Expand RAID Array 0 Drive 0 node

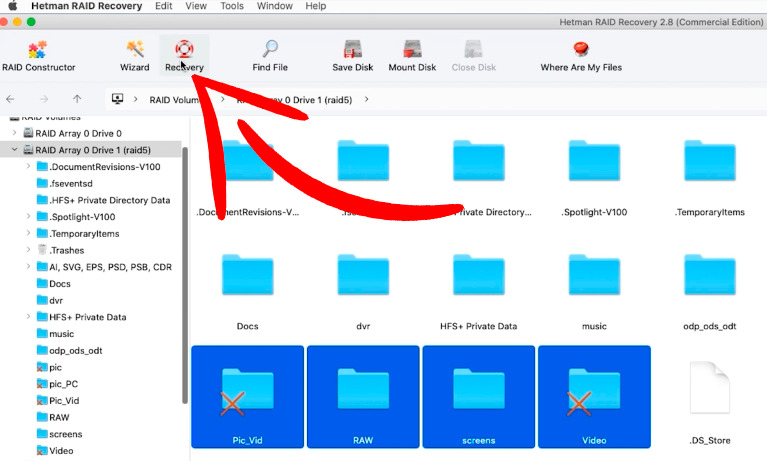click(x=14, y=133)
